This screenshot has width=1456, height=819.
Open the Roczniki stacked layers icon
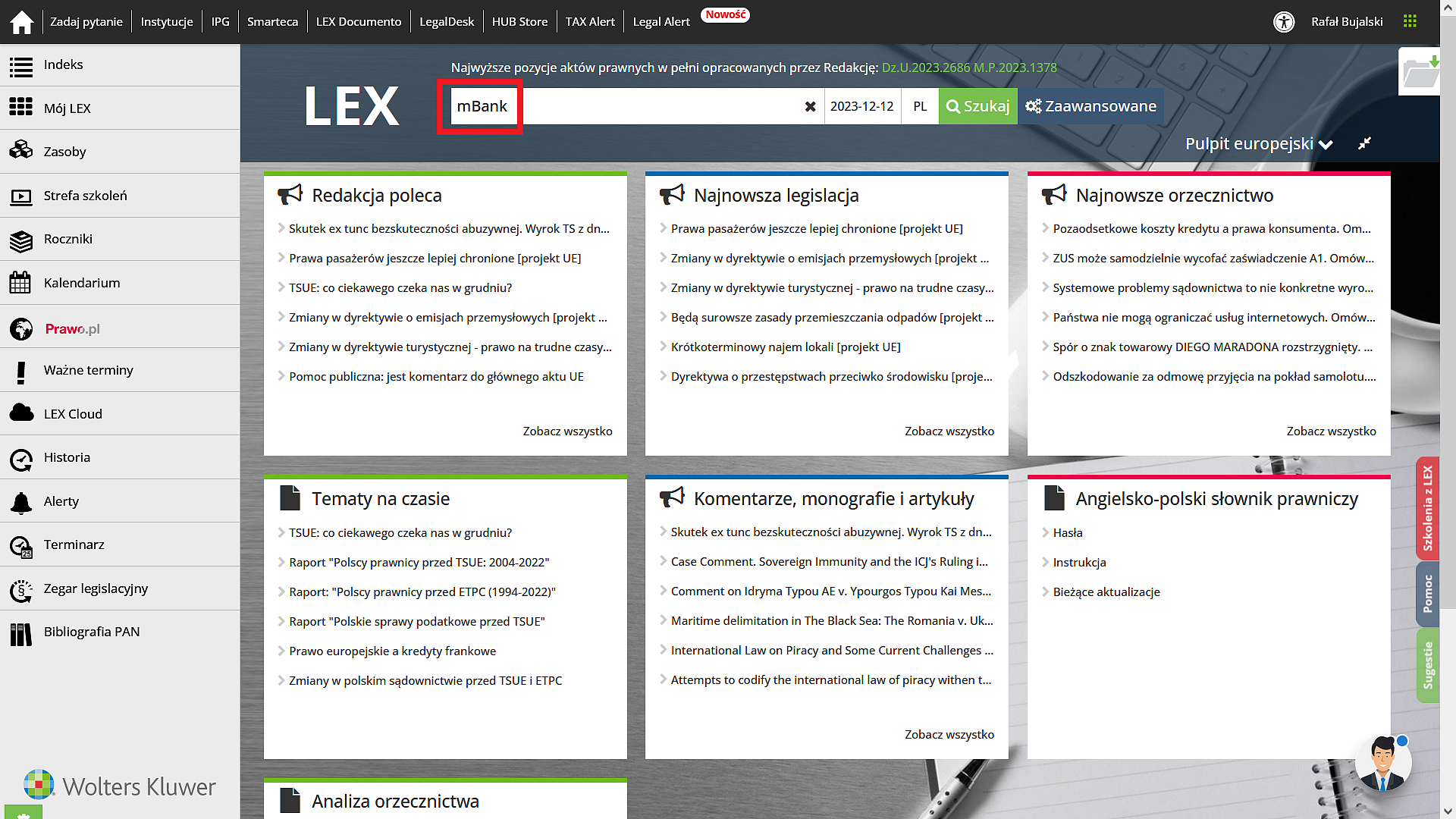point(21,241)
